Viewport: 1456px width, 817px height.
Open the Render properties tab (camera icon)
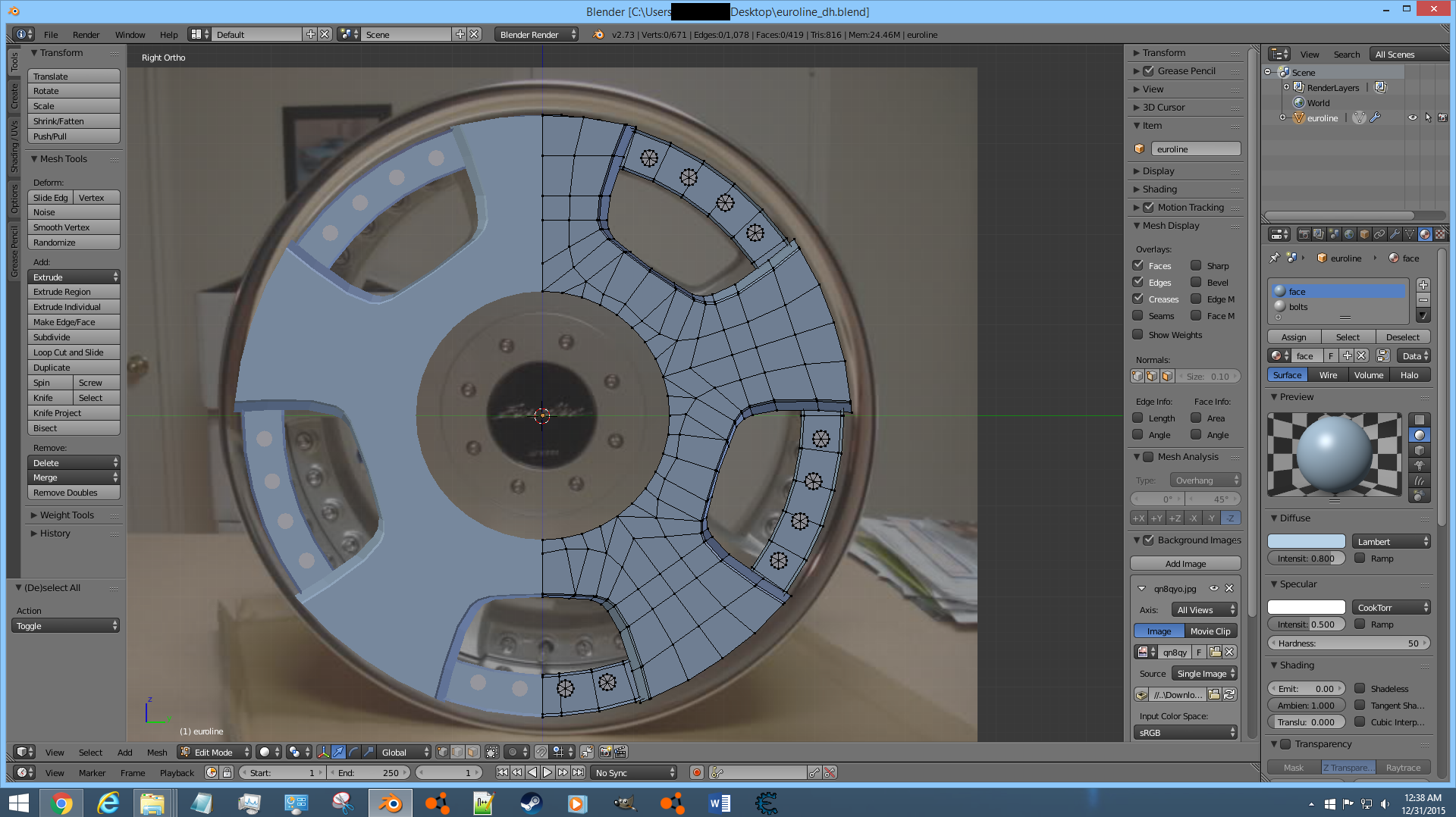click(x=1304, y=234)
